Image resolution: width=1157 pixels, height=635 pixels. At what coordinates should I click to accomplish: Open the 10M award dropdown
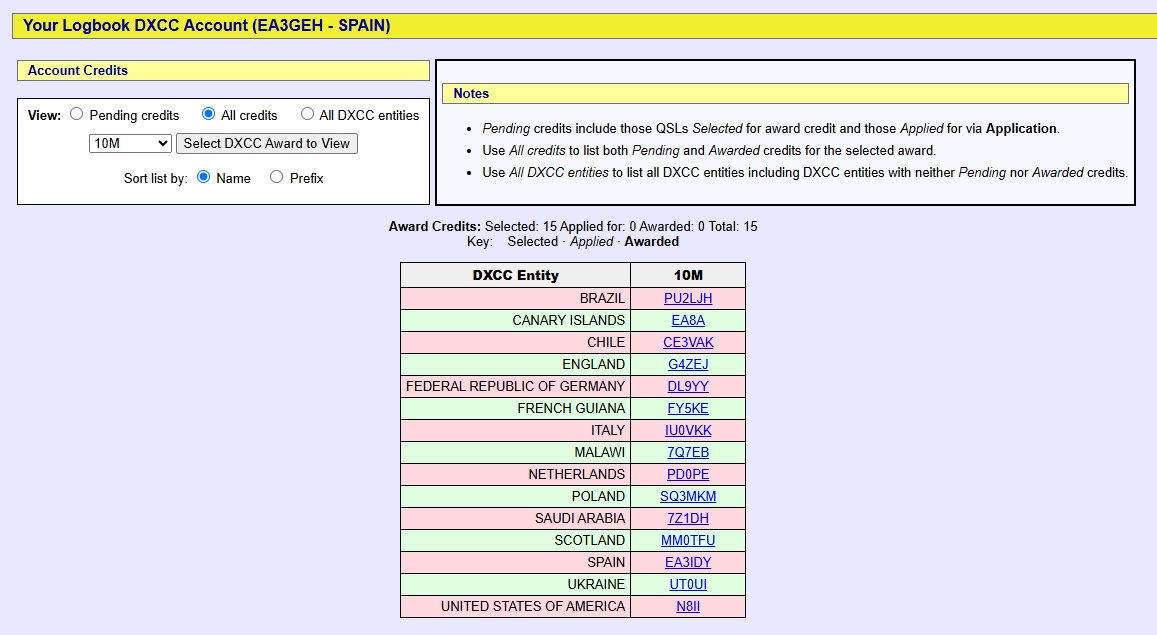[x=131, y=143]
